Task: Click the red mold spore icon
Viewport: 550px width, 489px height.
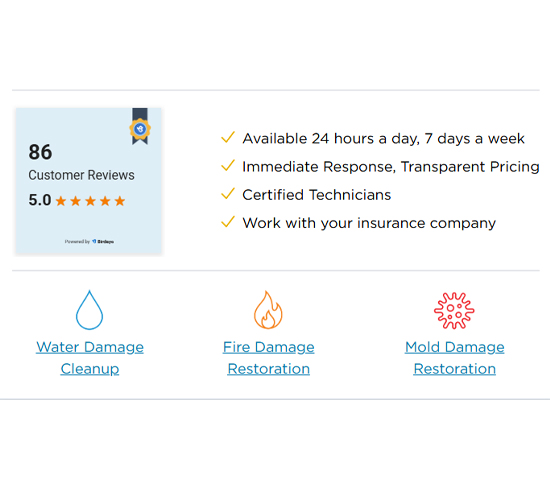Action: point(454,310)
